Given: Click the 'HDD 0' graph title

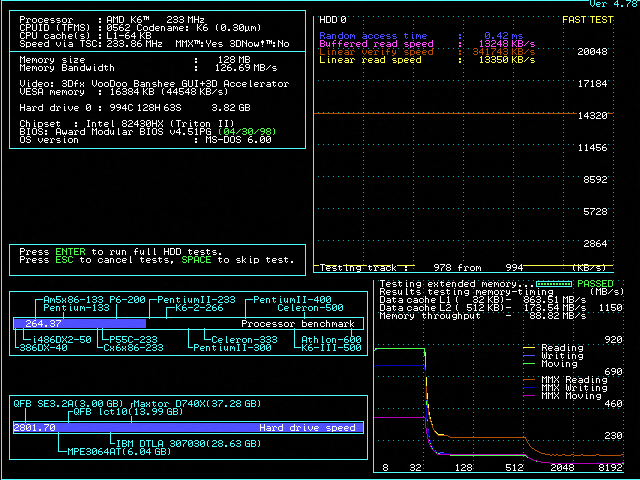Looking at the screenshot, I should click(x=333, y=20).
